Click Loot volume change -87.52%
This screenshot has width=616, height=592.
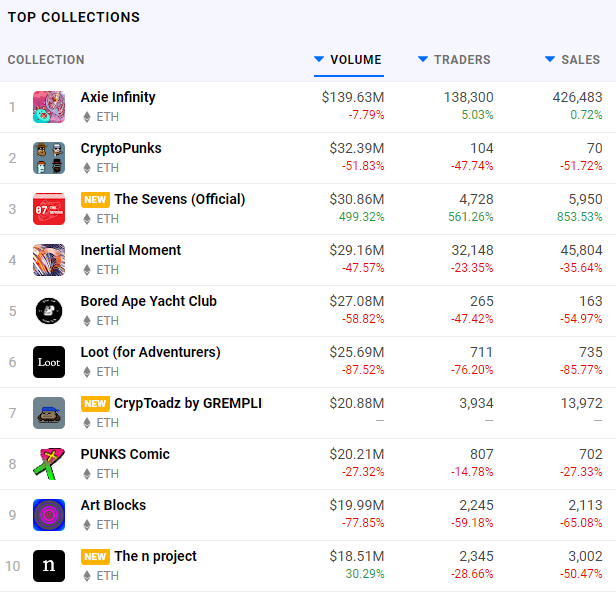[x=363, y=370]
